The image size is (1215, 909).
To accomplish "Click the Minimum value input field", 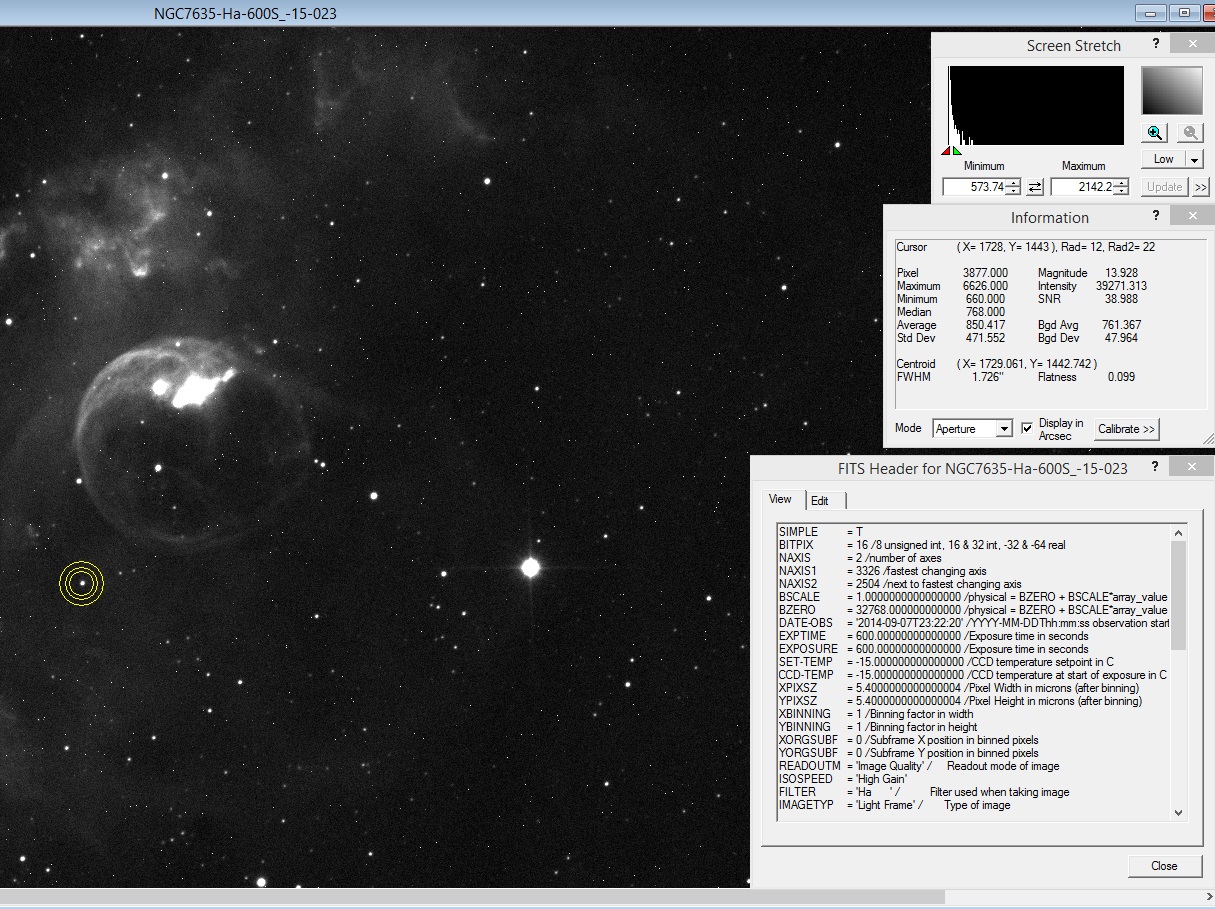I will click(975, 186).
